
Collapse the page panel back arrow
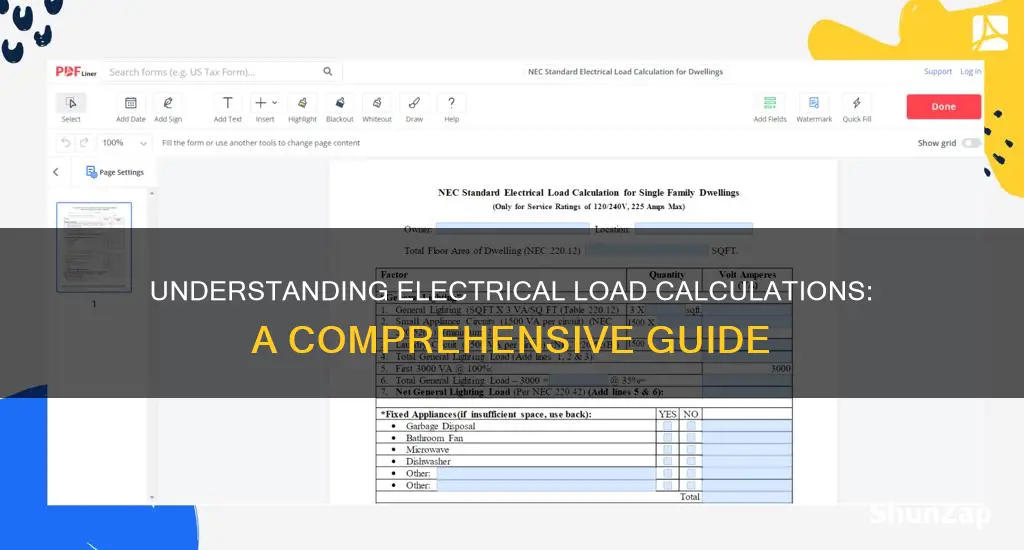[x=56, y=172]
